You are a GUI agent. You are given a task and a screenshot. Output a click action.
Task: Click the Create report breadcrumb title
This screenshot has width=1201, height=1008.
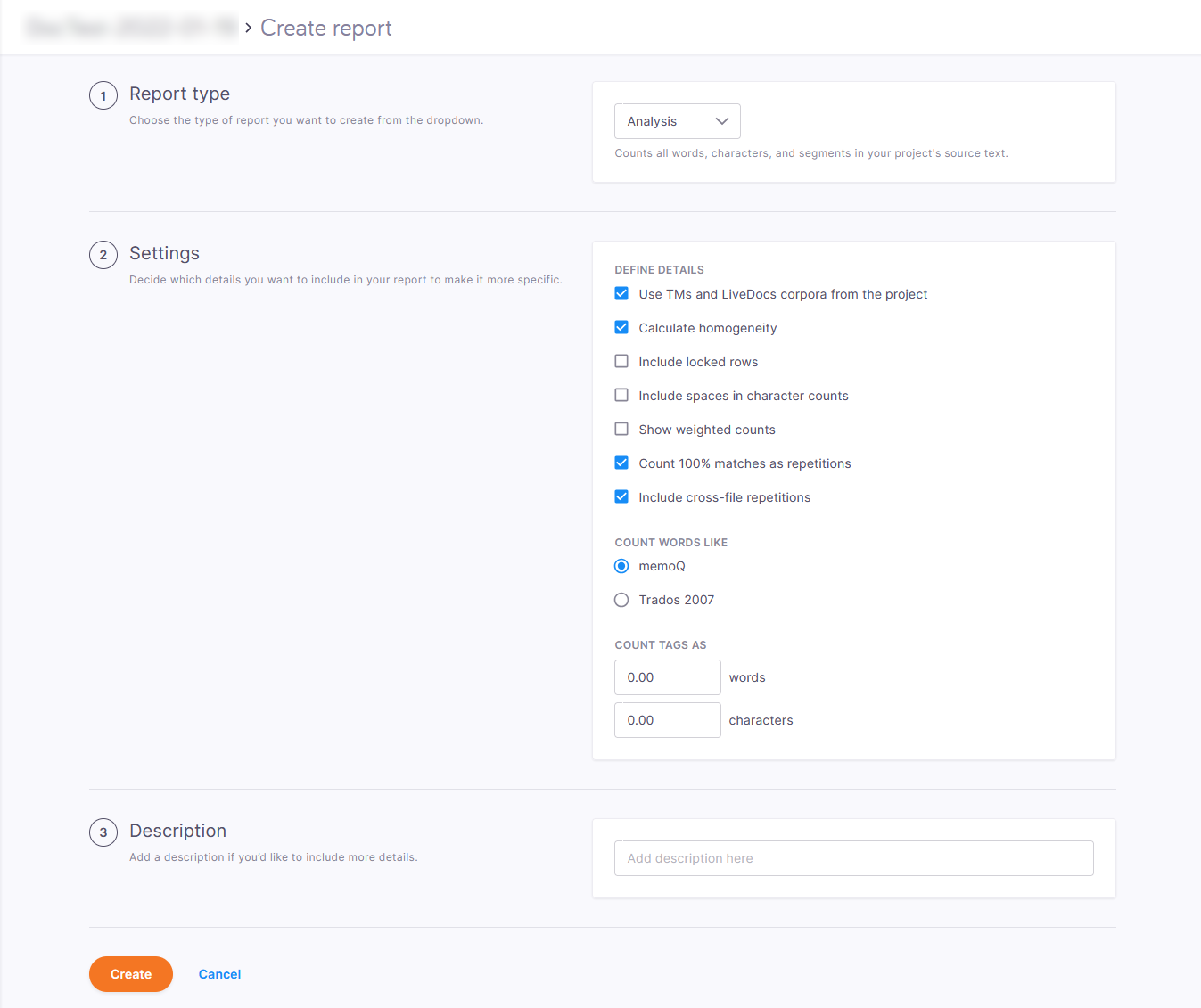[326, 29]
